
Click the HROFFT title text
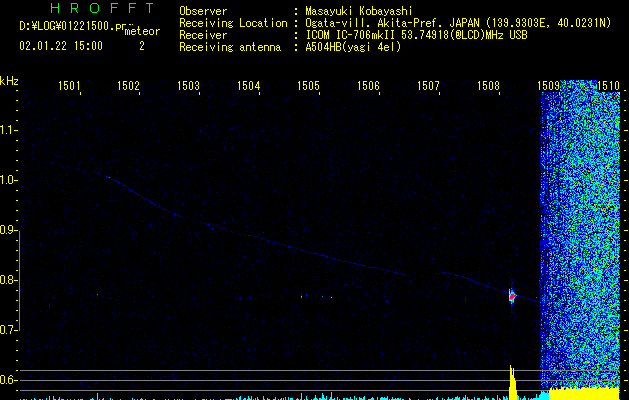click(102, 8)
